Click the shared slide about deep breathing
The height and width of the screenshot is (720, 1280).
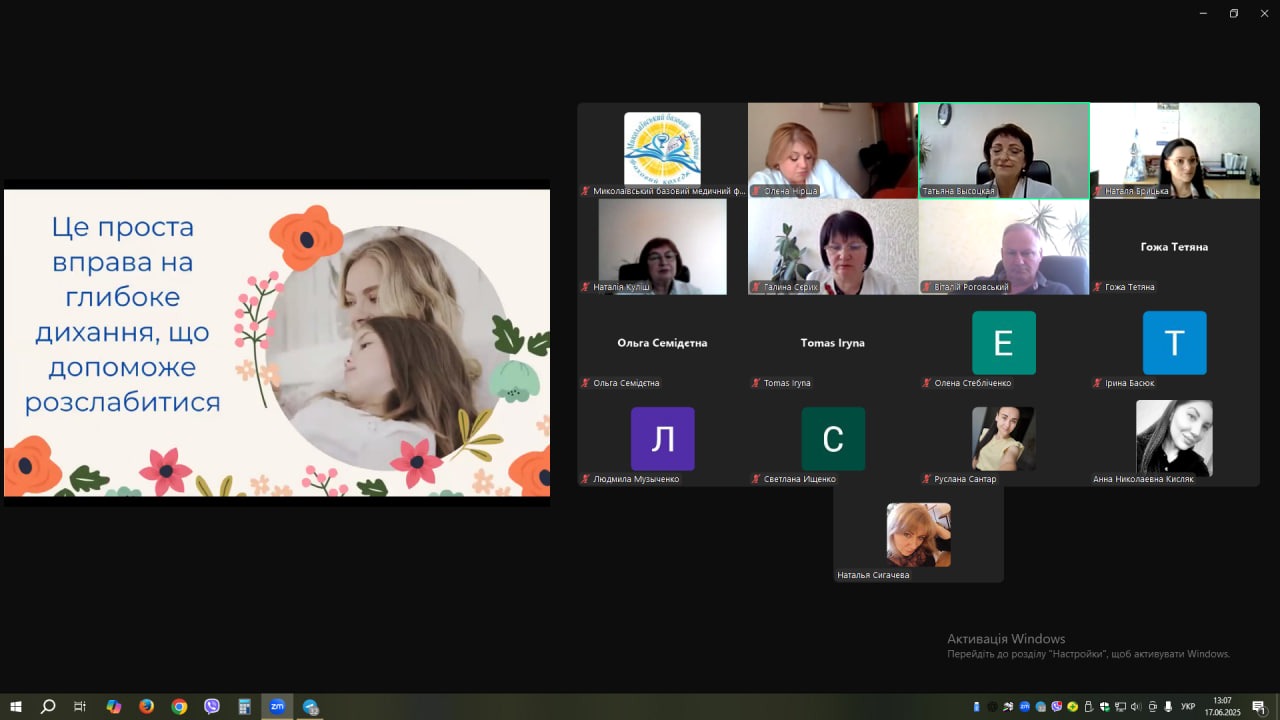277,342
